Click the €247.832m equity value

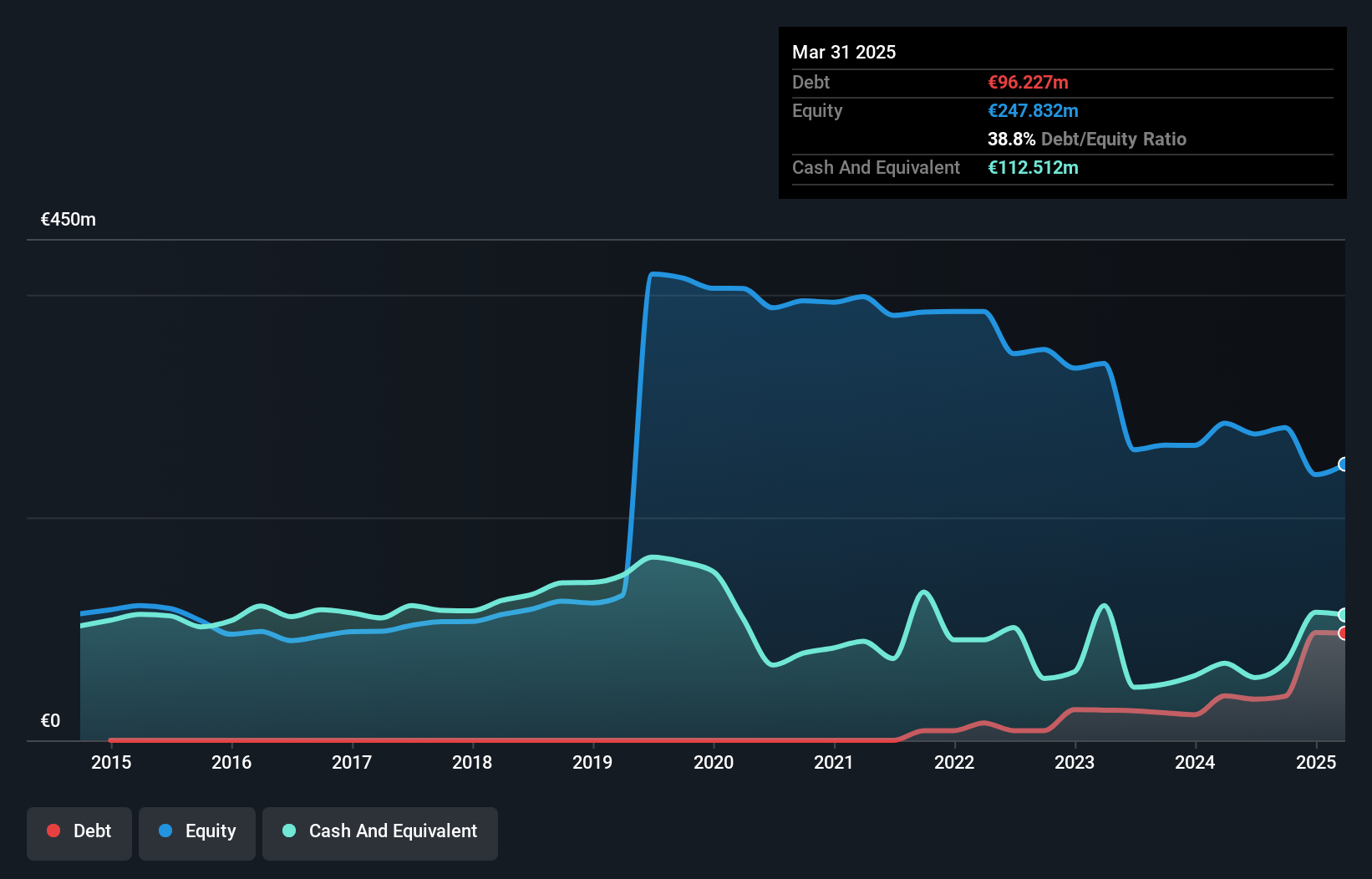tap(1033, 110)
